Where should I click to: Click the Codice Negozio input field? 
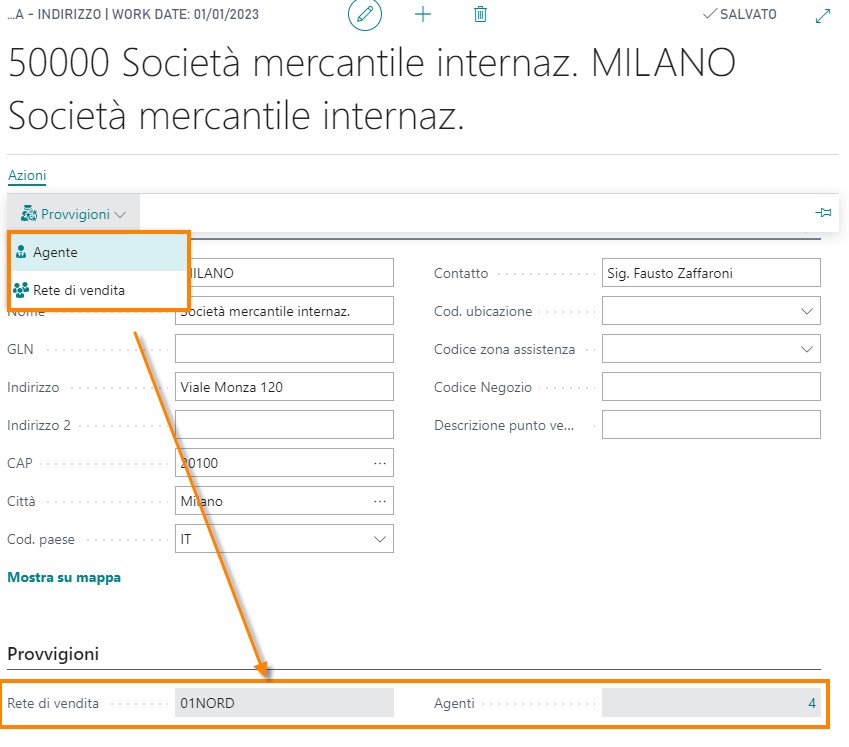tap(710, 387)
